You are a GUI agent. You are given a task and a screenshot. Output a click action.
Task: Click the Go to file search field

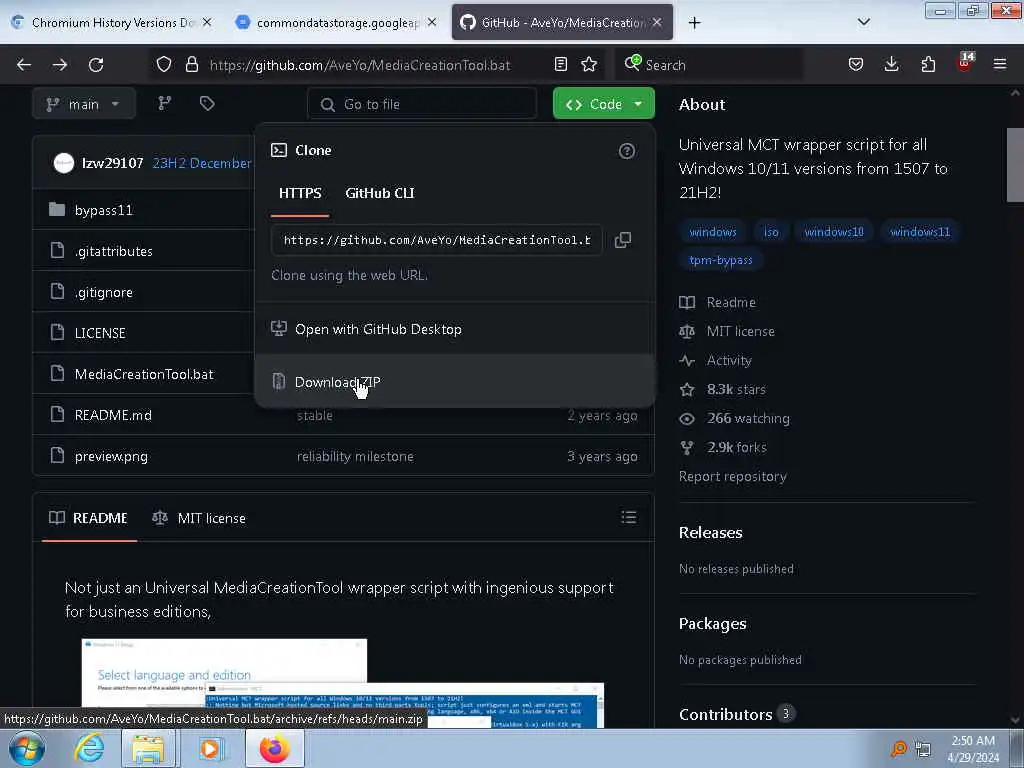422,104
